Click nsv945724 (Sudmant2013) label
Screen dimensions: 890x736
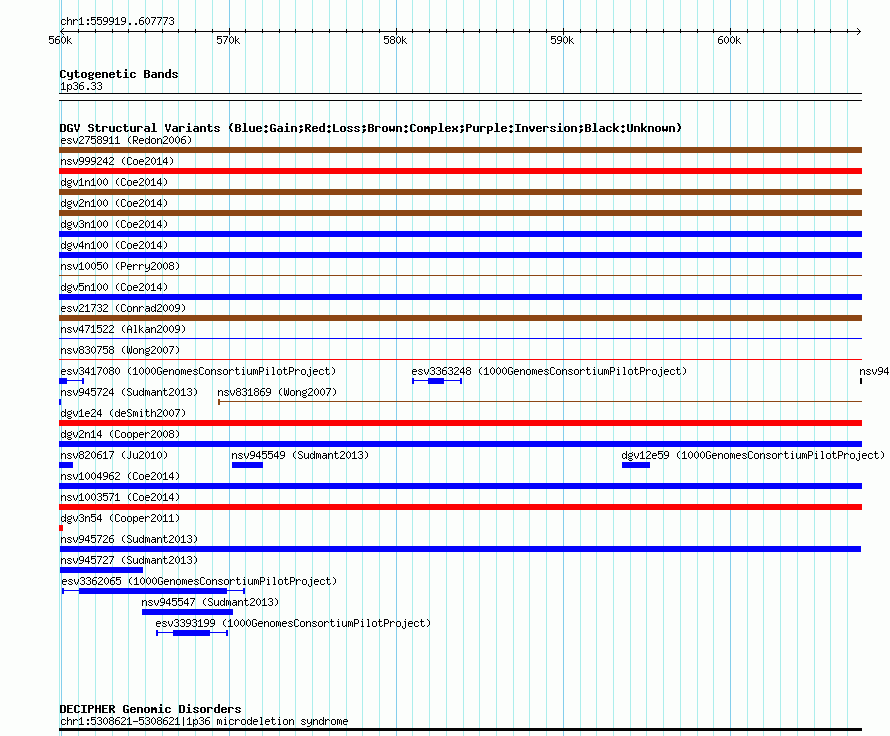pyautogui.click(x=129, y=392)
